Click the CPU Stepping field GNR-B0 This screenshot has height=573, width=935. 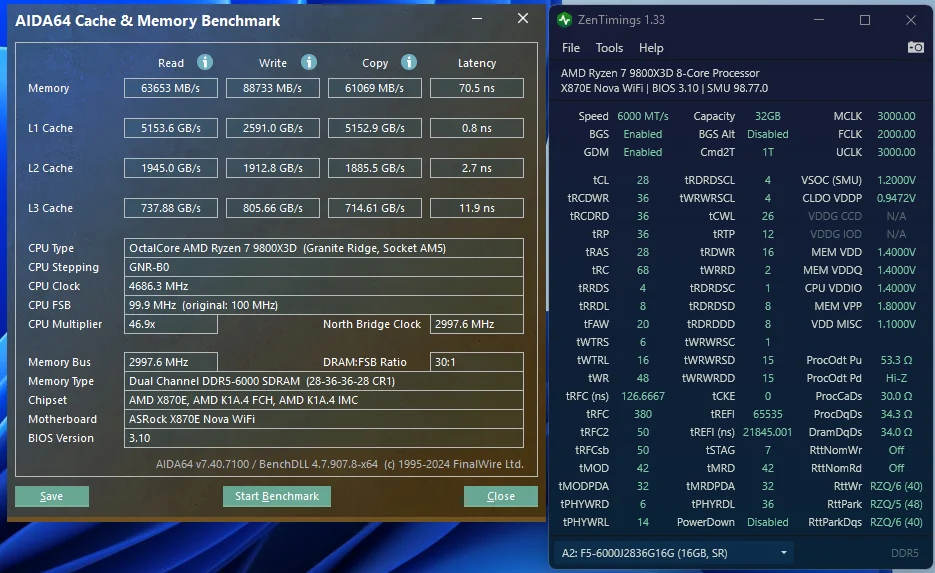pos(324,267)
